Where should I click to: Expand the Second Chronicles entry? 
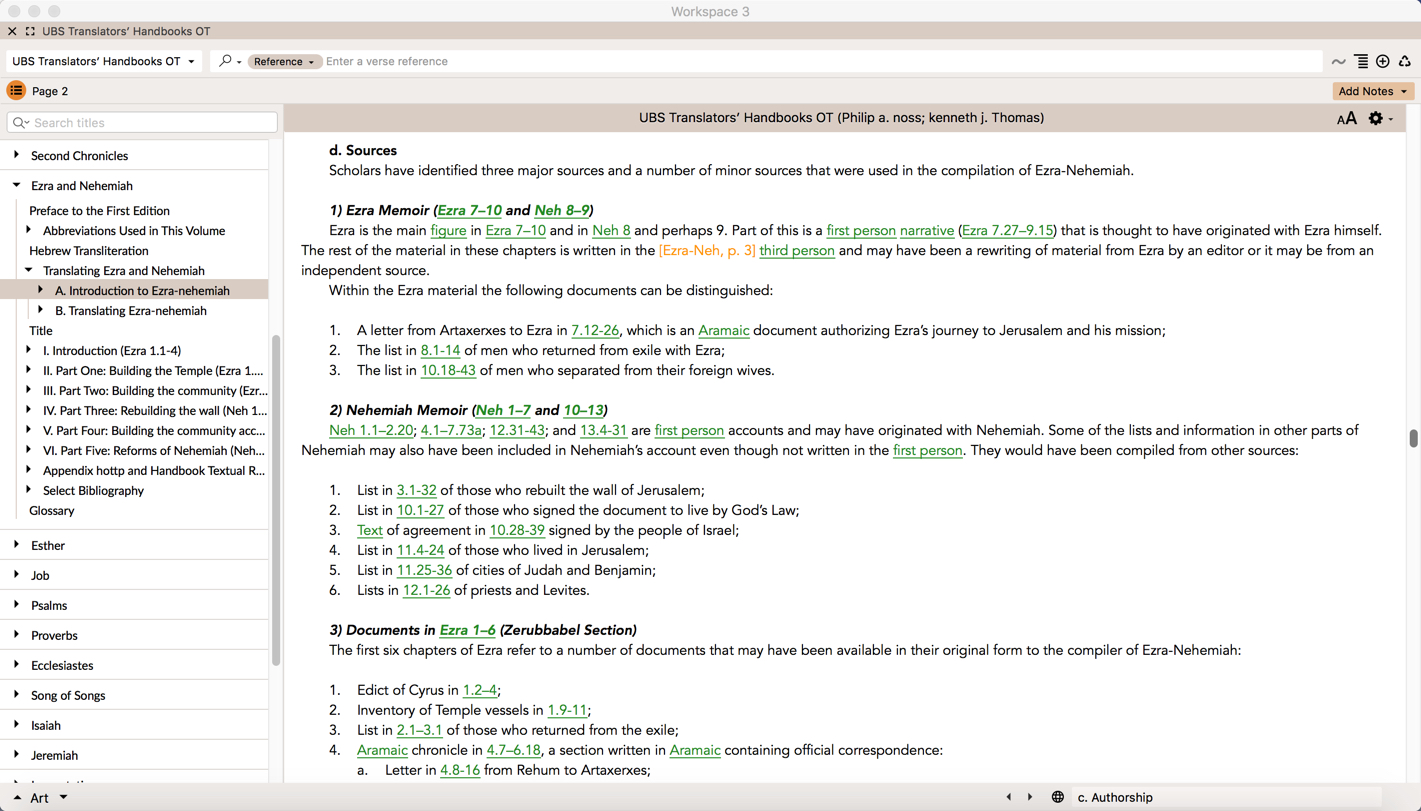(x=16, y=155)
